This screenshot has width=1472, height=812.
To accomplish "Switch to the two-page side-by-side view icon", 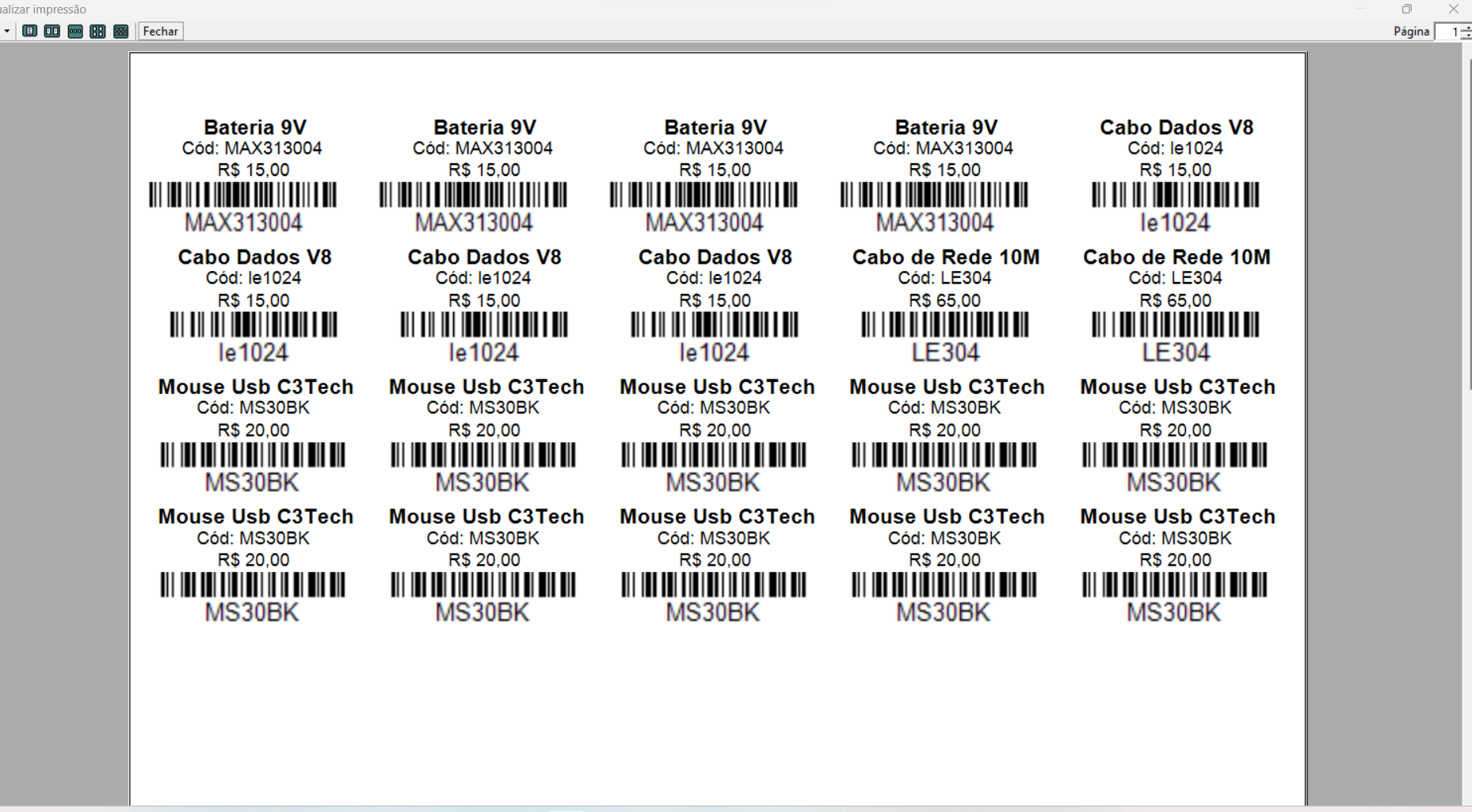I will pos(52,31).
